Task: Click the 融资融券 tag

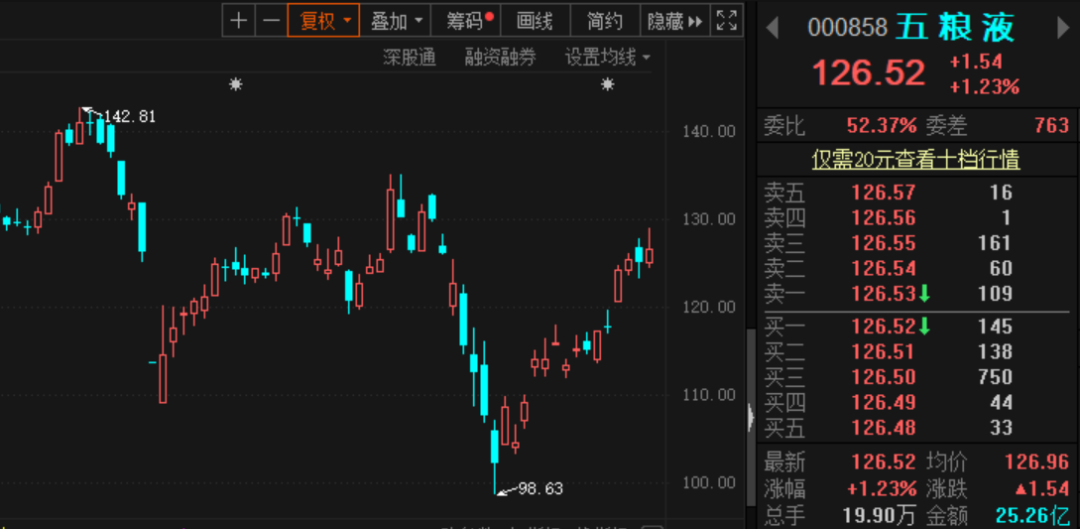Action: pyautogui.click(x=500, y=58)
